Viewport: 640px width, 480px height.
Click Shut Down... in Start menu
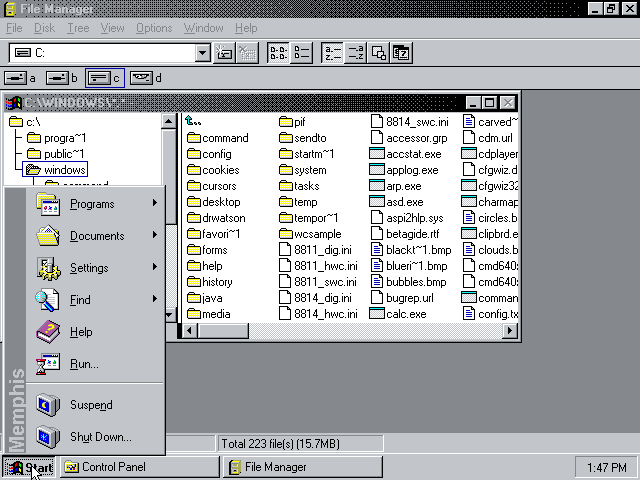100,437
